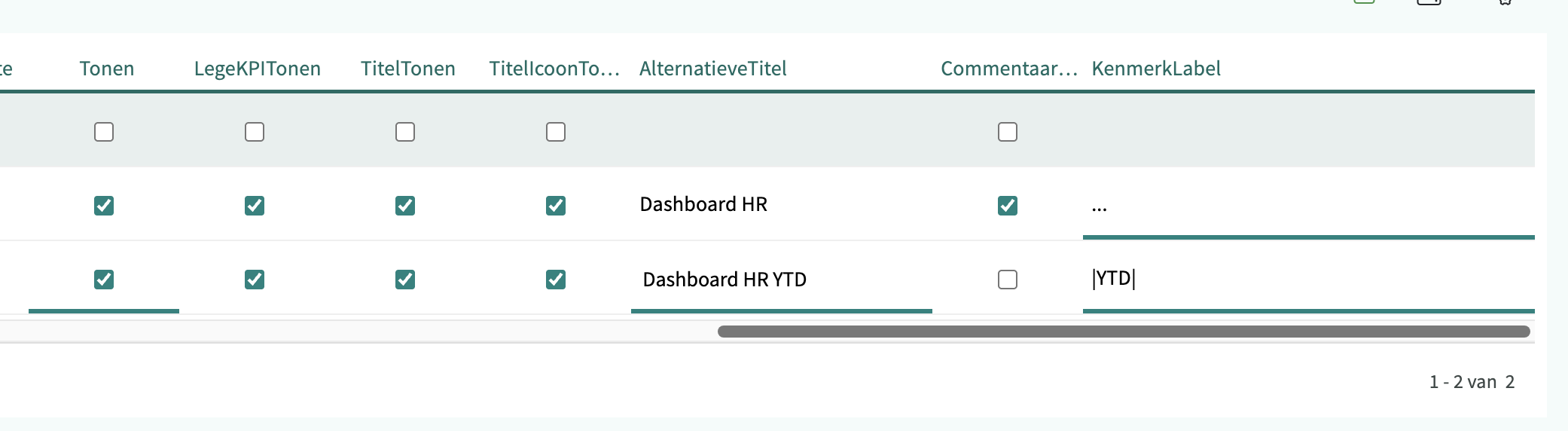Sort by the Tonen column header
The image size is (1568, 431).
[106, 69]
